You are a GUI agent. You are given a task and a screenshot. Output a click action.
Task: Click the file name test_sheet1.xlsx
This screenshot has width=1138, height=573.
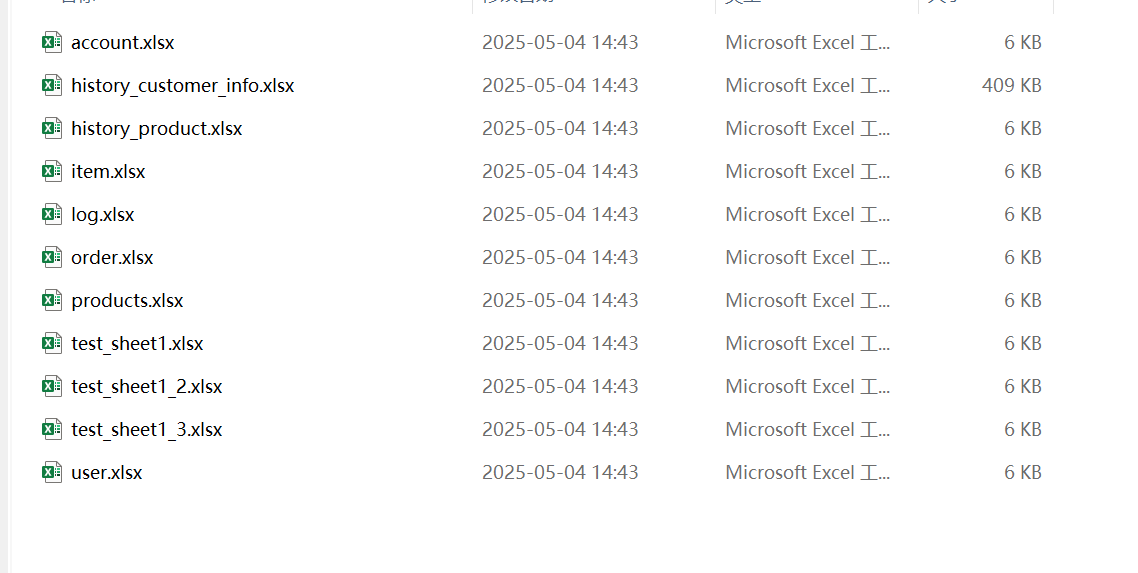click(x=137, y=344)
